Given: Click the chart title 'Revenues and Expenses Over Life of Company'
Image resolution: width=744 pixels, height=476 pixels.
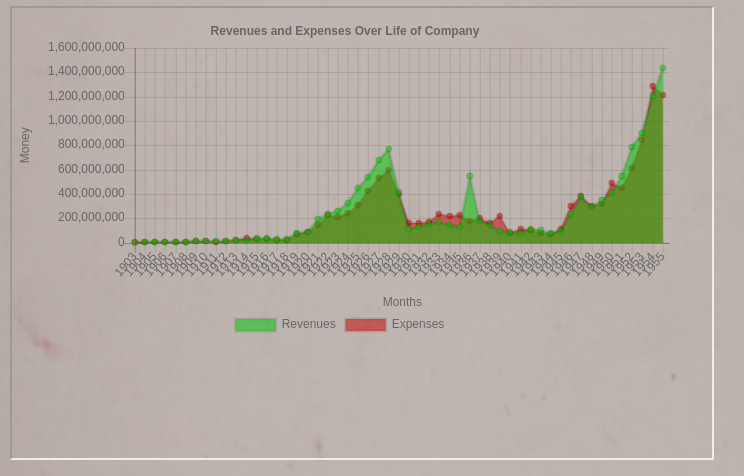Looking at the screenshot, I should coord(344,31).
